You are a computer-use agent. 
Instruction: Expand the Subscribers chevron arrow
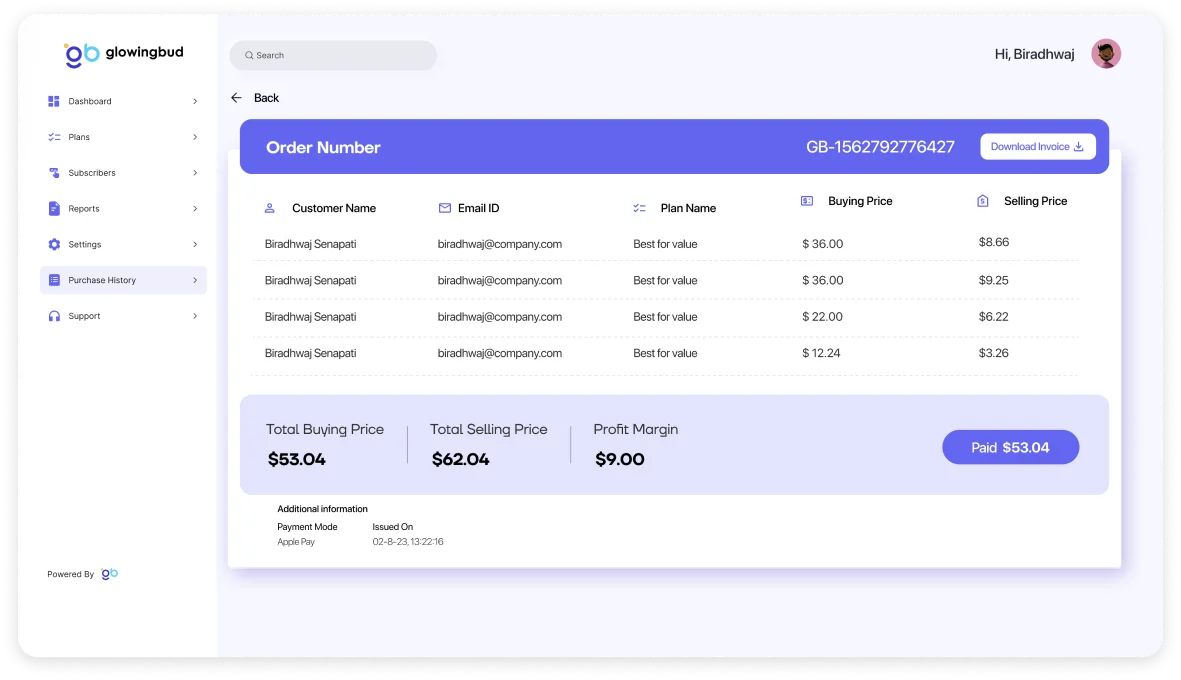tap(195, 173)
